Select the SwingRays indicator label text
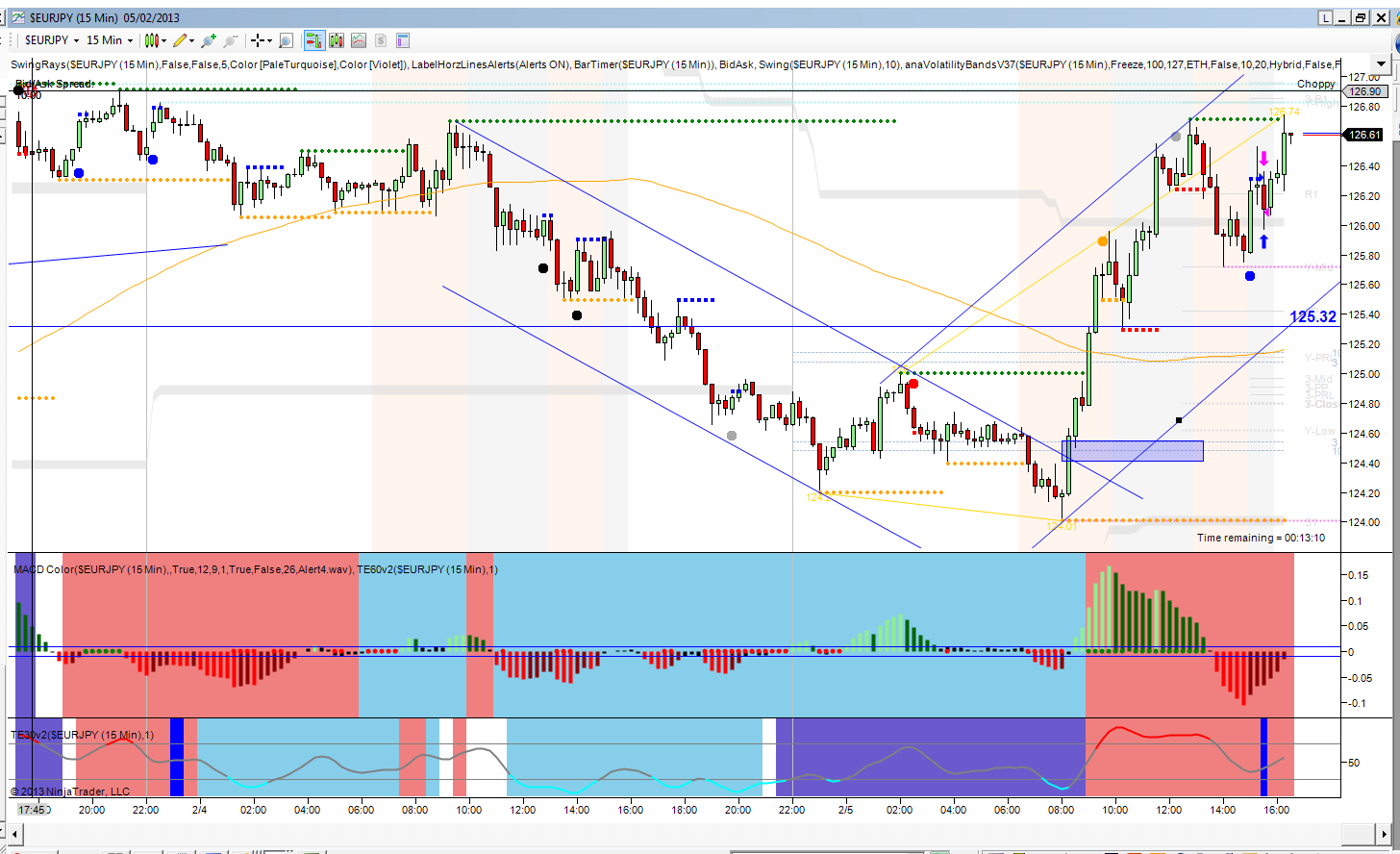 coord(210,64)
